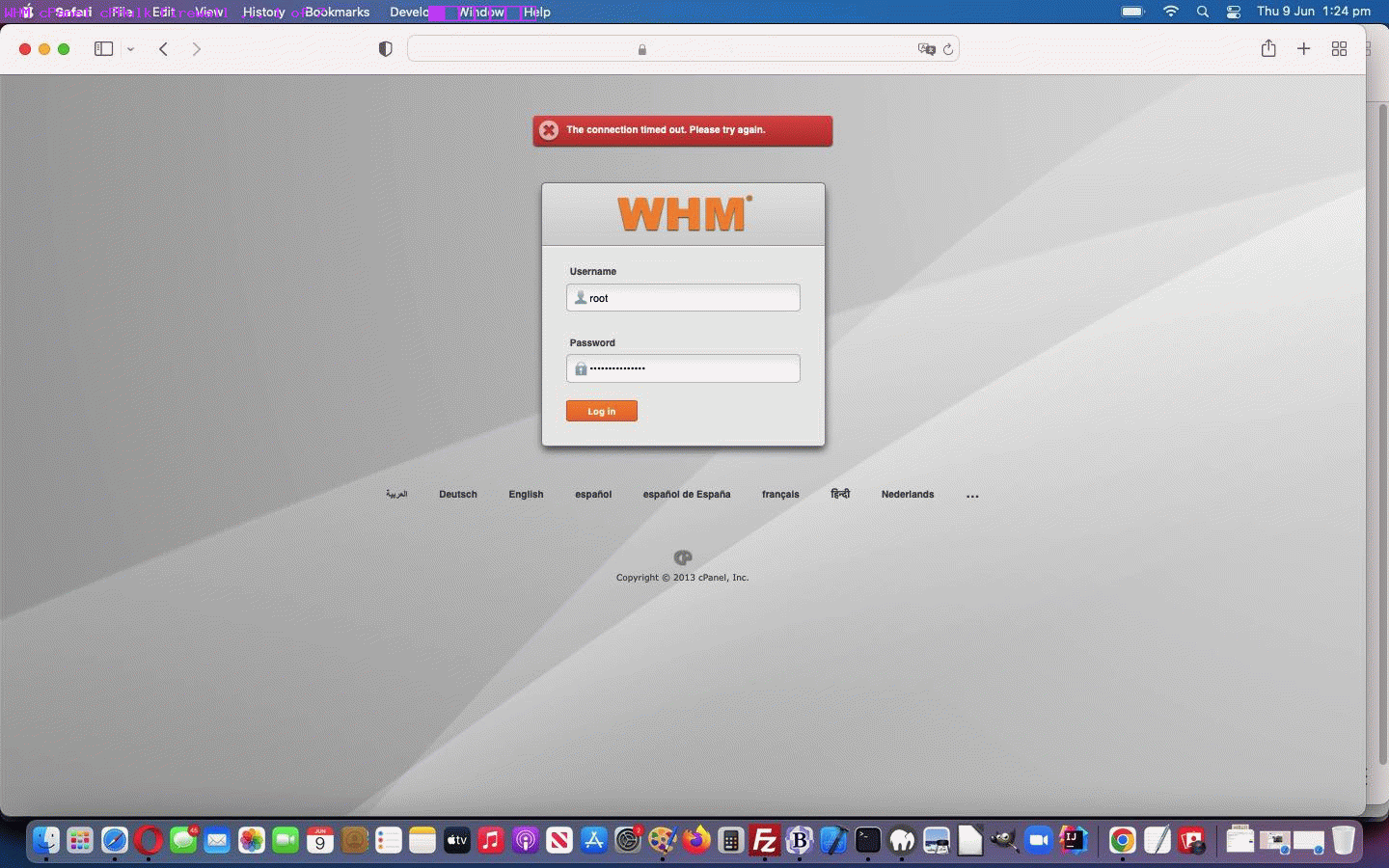1389x868 pixels.
Task: Open Apple TV from the Dock
Action: (x=457, y=840)
